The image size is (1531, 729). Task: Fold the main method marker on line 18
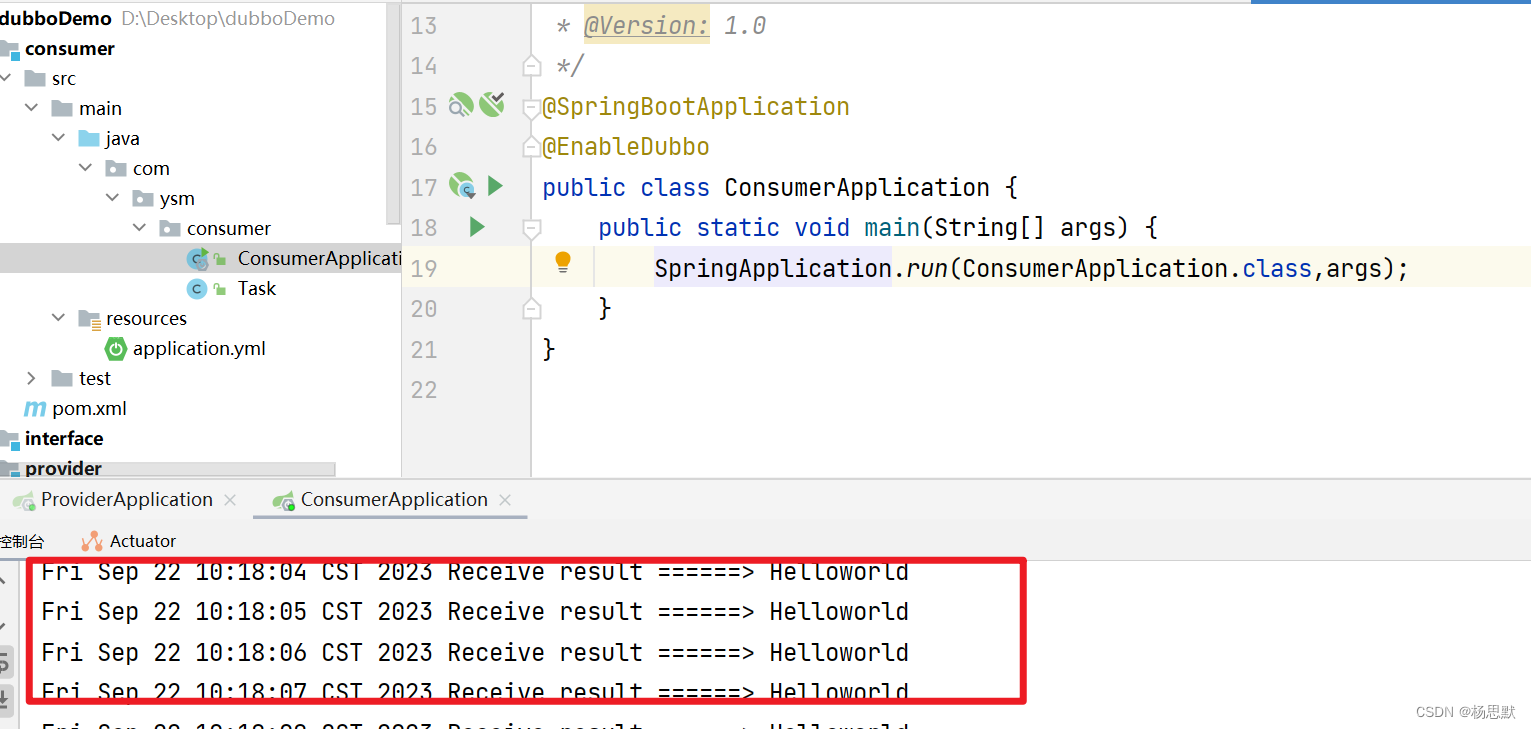532,228
